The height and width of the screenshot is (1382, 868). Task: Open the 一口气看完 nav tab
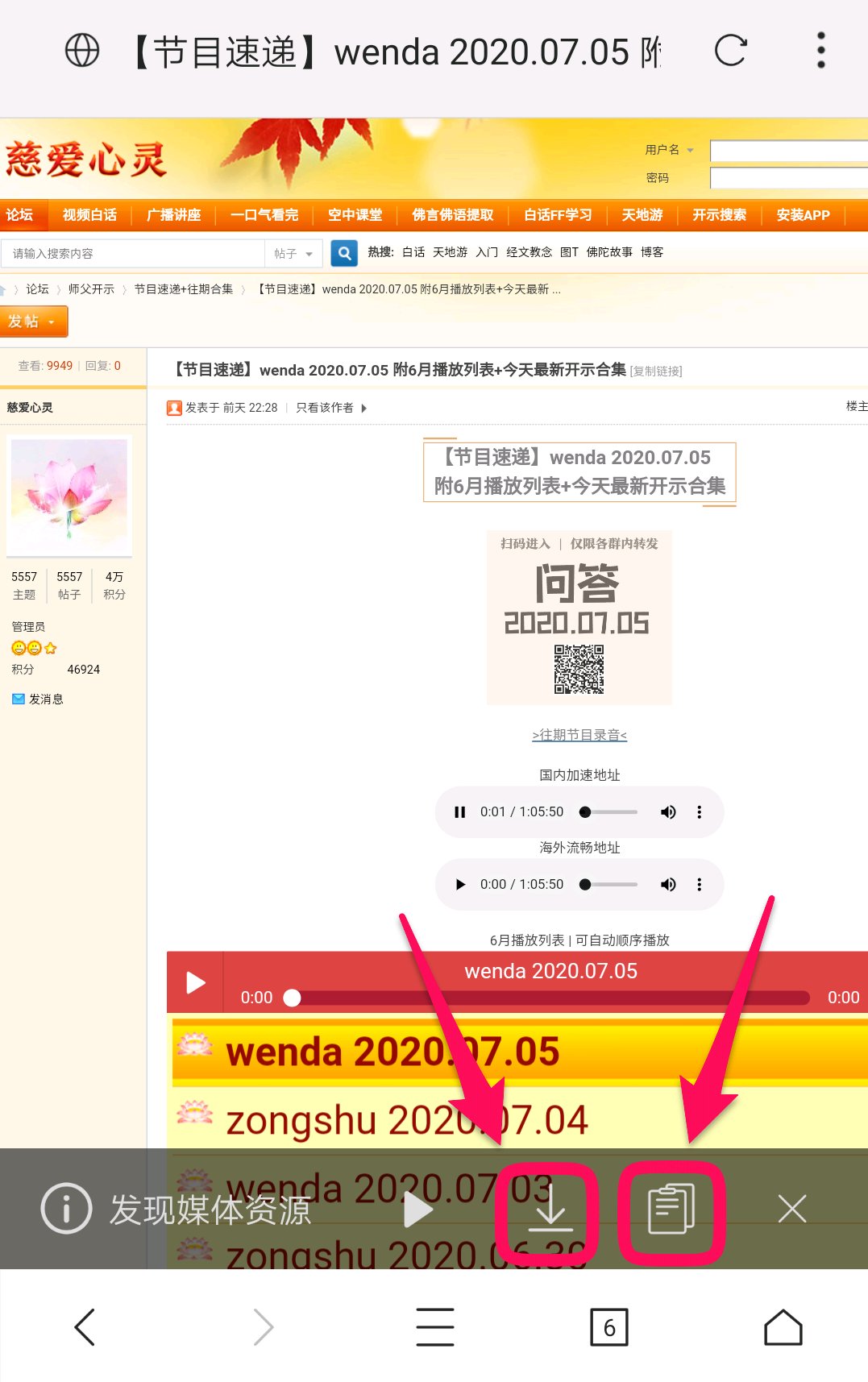[x=264, y=215]
